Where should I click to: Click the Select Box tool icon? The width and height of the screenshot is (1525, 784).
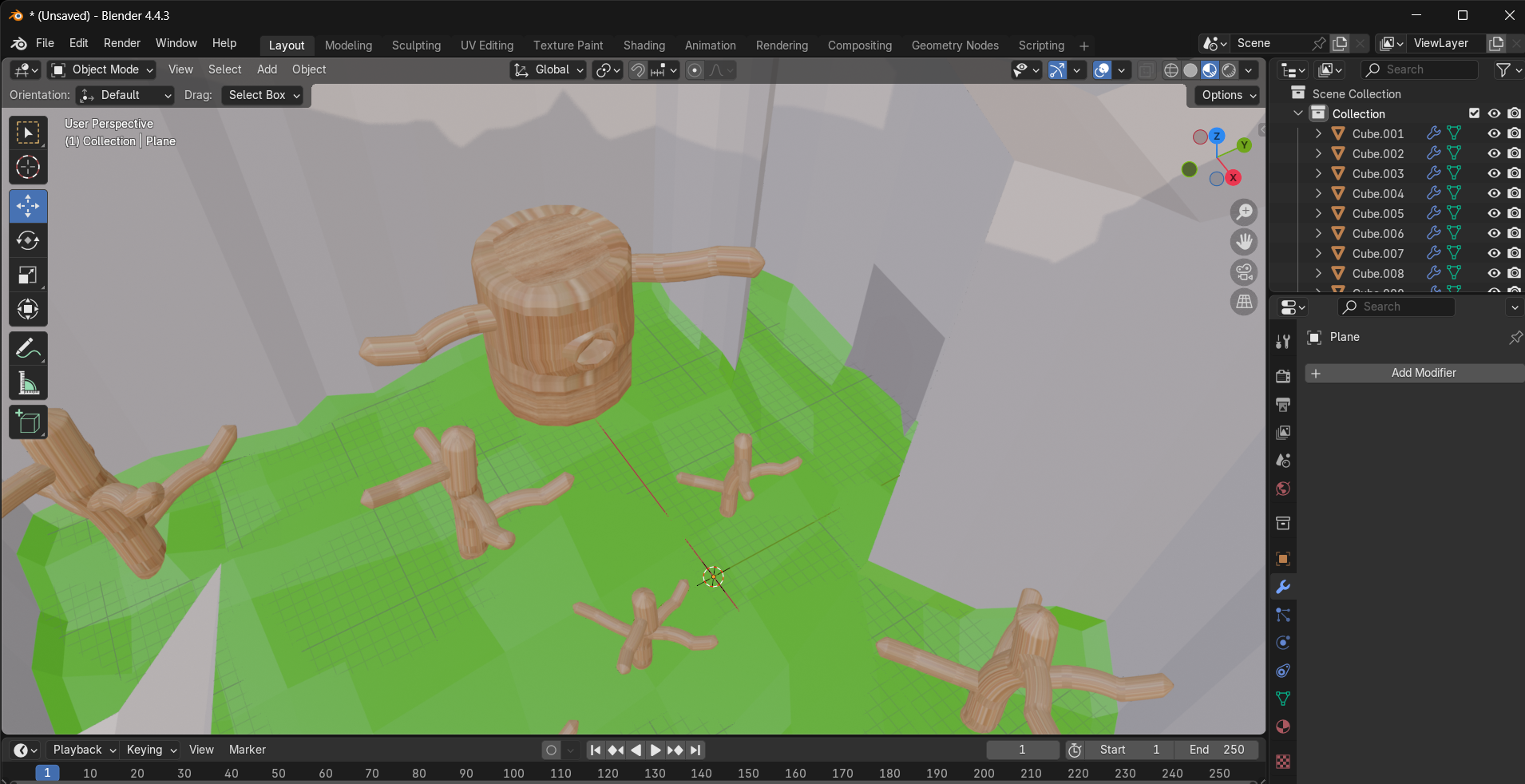pos(28,133)
